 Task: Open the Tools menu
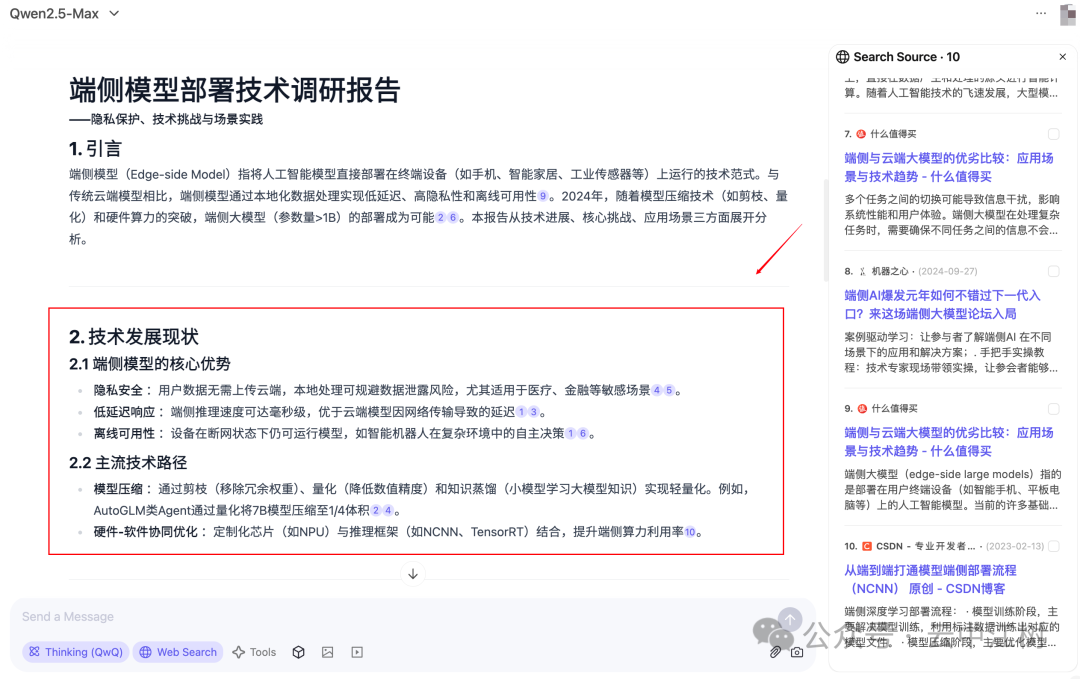254,651
